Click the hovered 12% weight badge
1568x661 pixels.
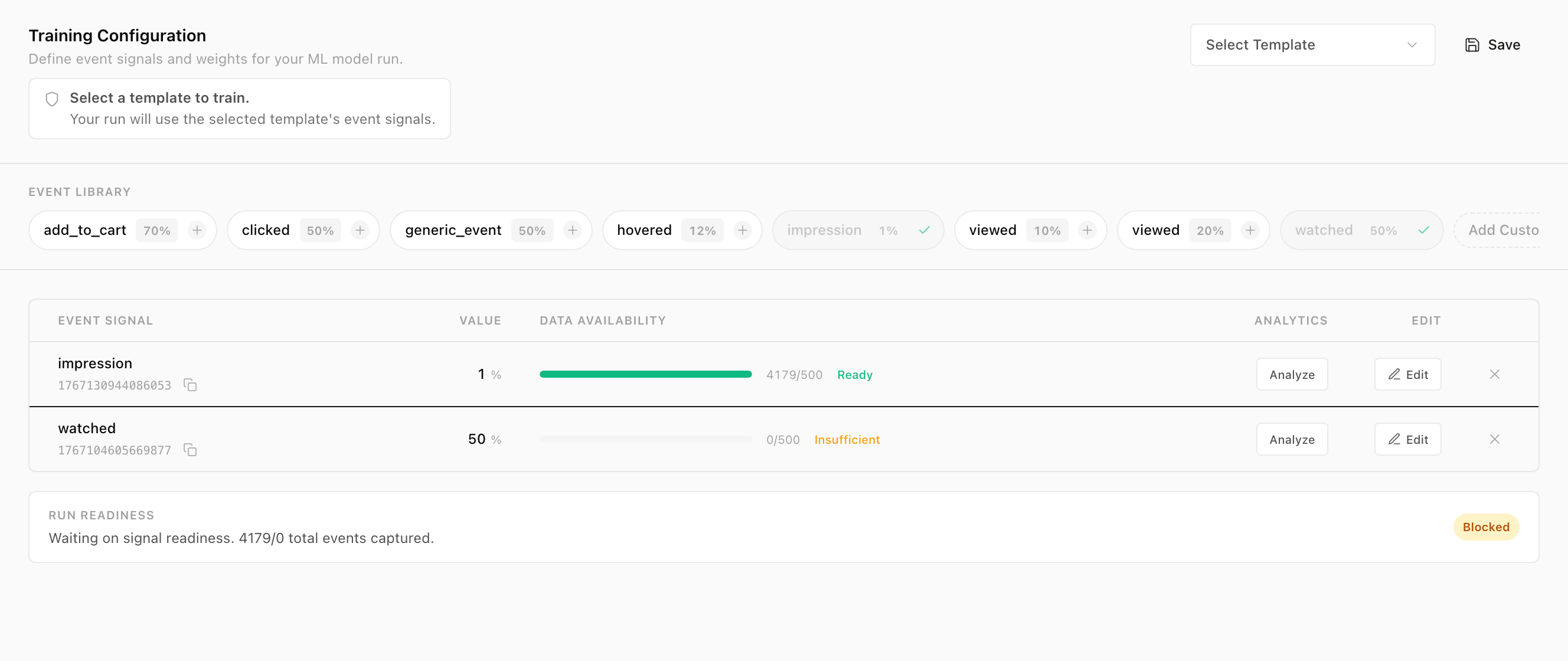click(703, 231)
